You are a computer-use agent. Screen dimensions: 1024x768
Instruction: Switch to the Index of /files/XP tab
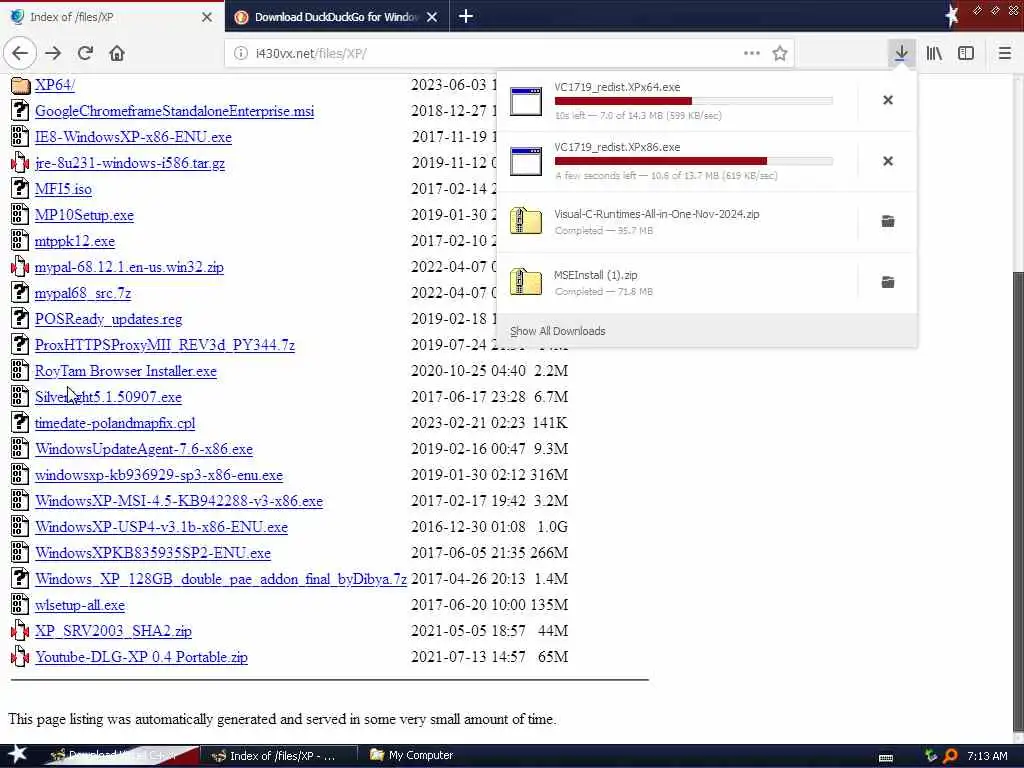[111, 17]
